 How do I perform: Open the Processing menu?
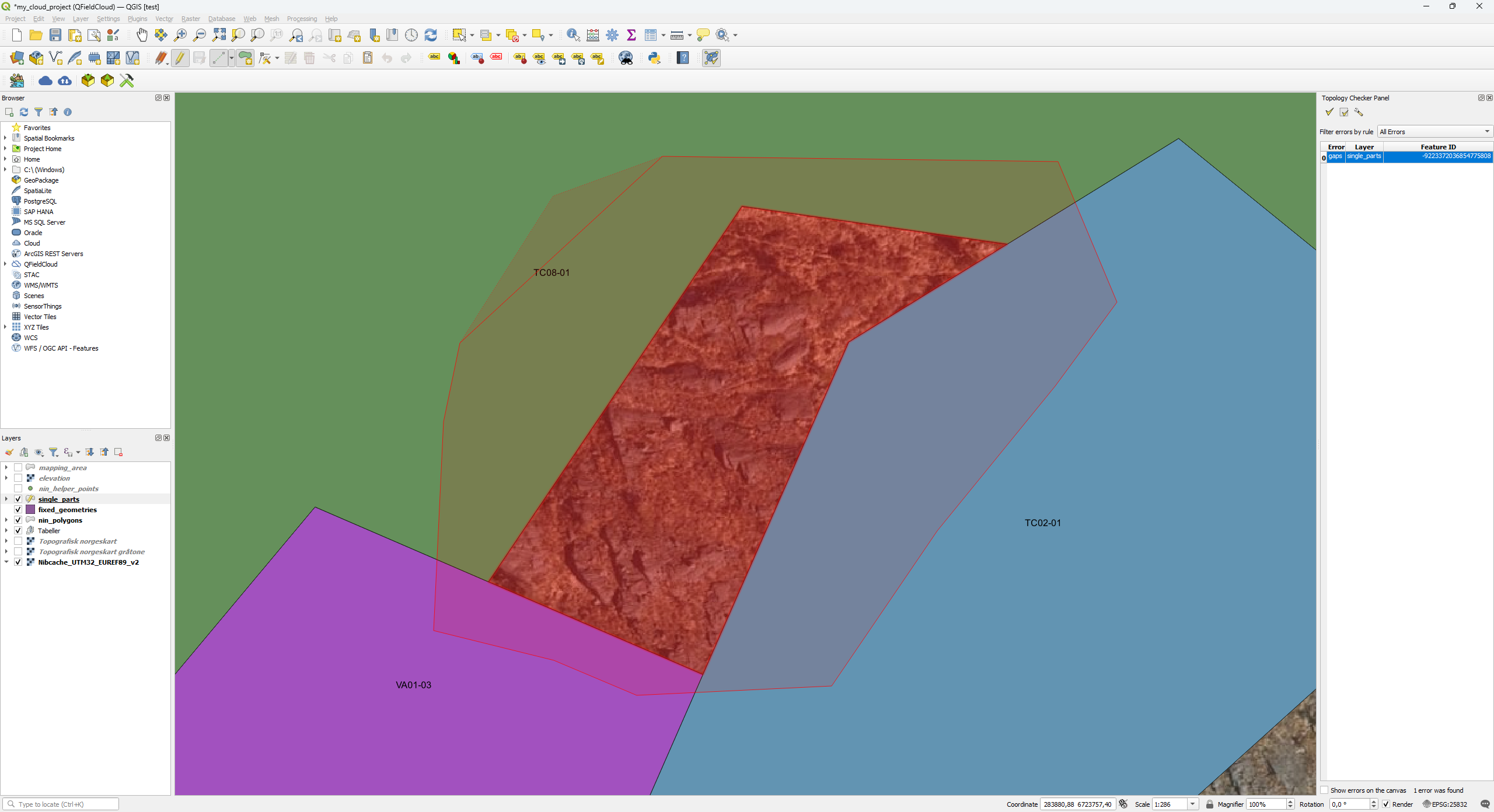coord(302,19)
